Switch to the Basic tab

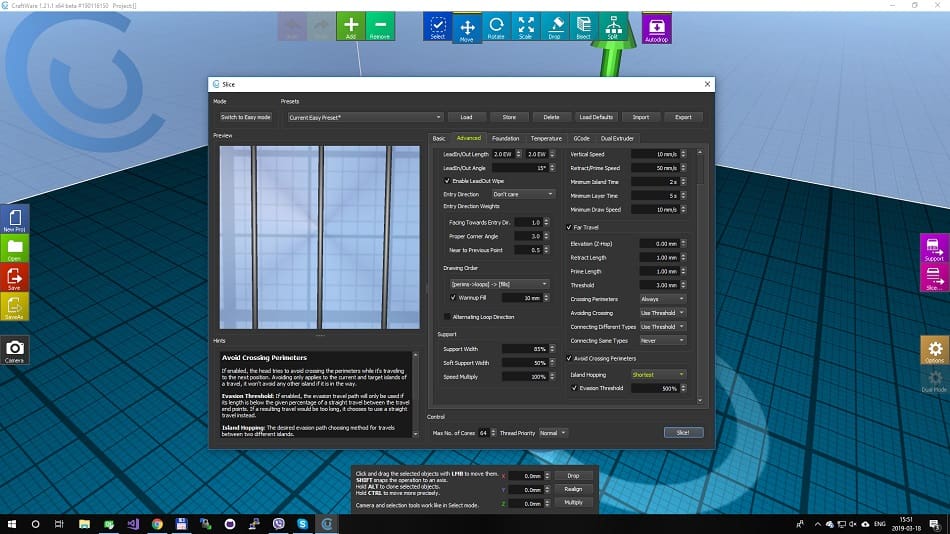[x=439, y=138]
